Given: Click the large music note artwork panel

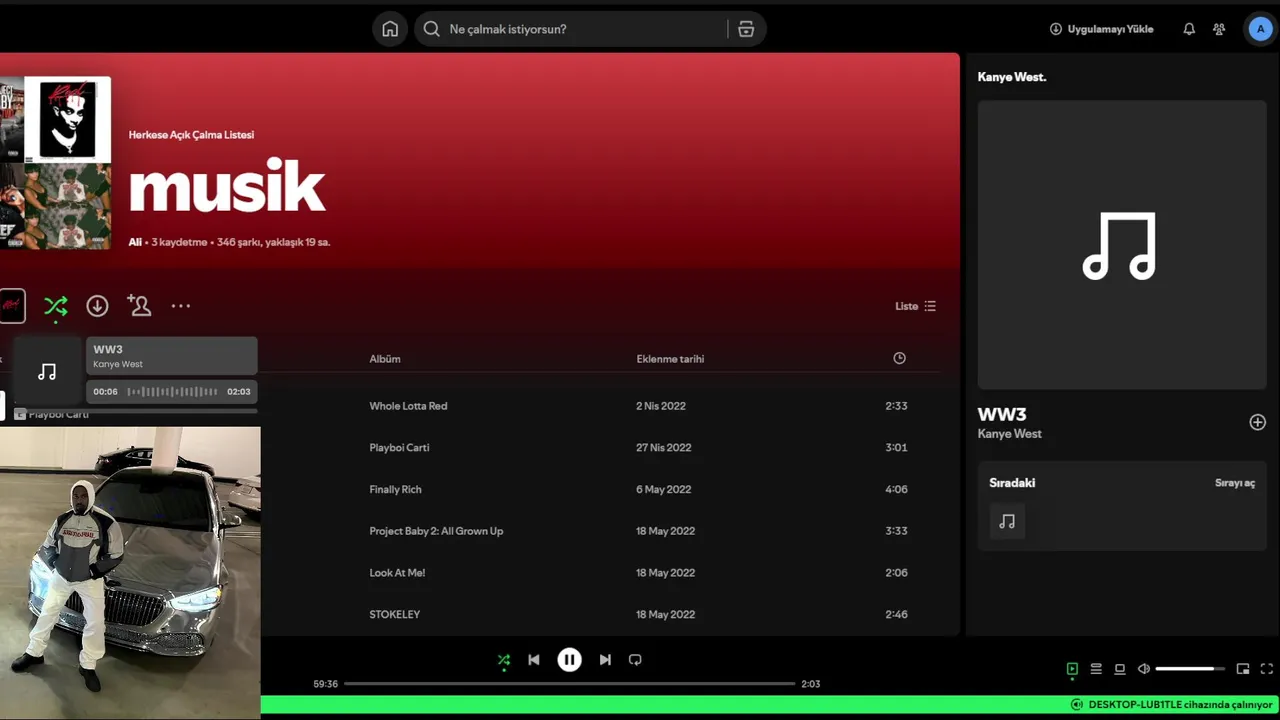Looking at the screenshot, I should (1122, 245).
